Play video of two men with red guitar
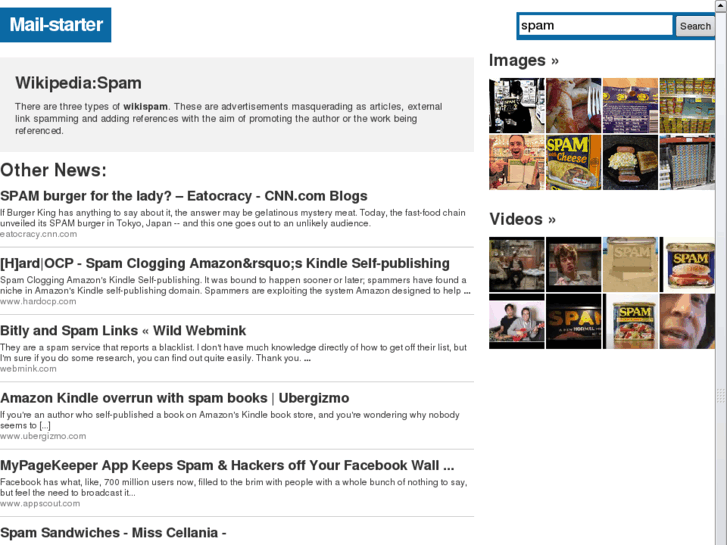The image size is (727, 545). pyautogui.click(x=517, y=321)
